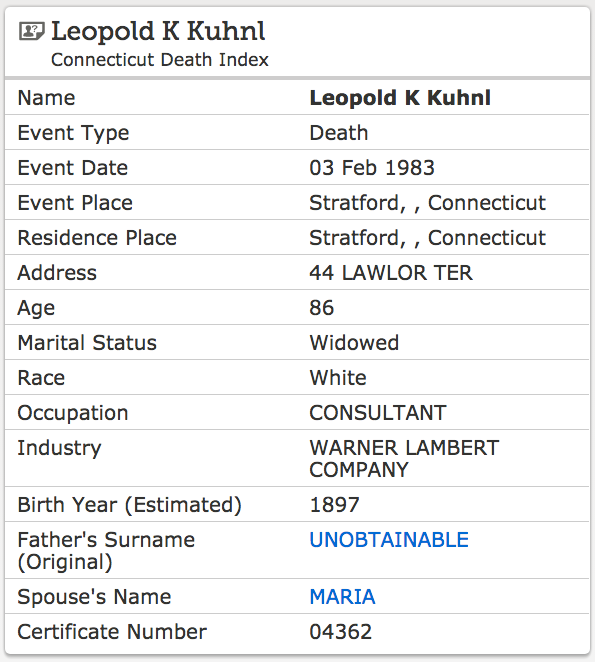The image size is (595, 662).
Task: Click the Leopold K Kuhnl title heading
Action: 158,32
